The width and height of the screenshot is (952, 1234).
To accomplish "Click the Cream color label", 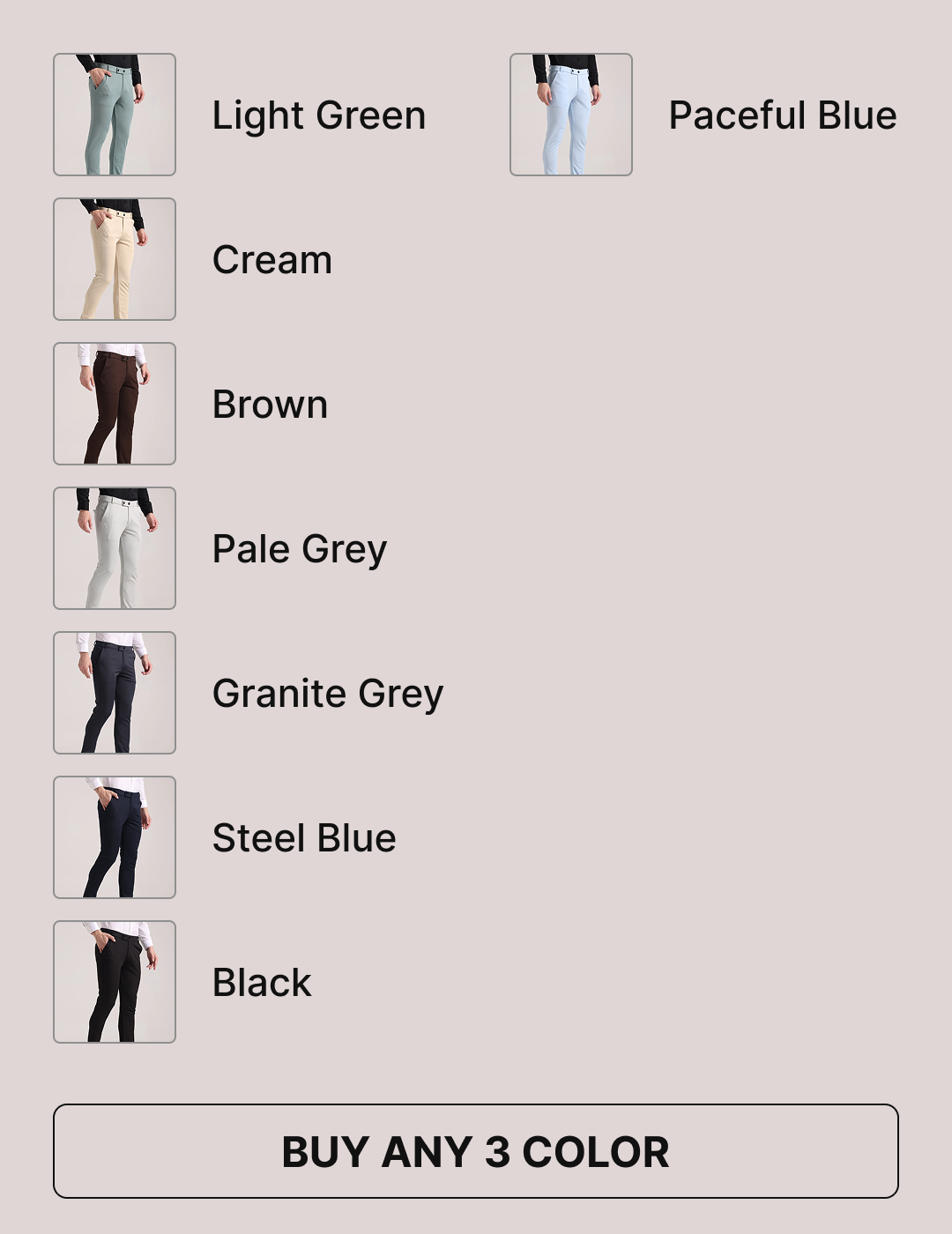I will tap(272, 260).
